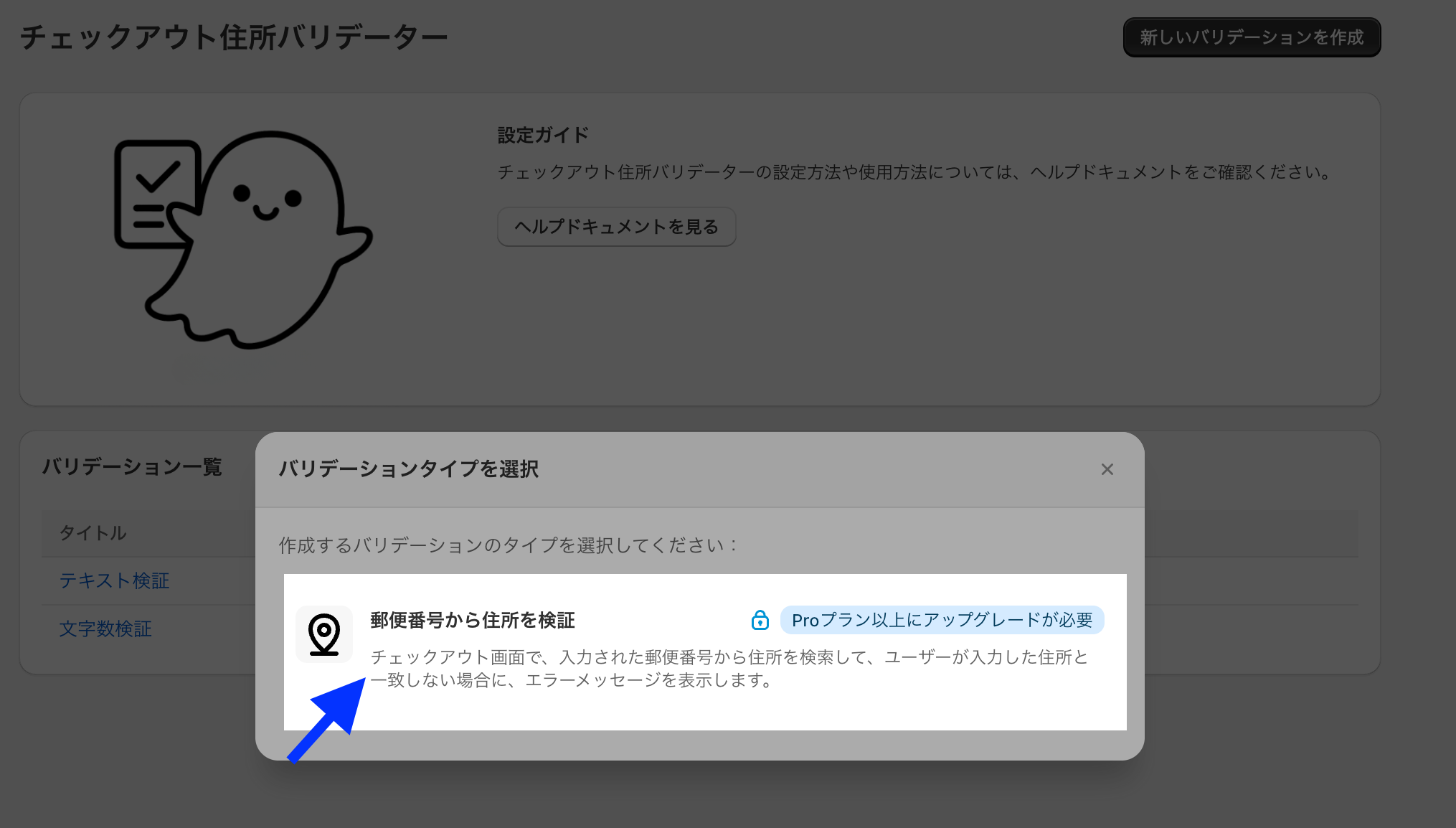Click the バリデーション一覧 heading

pos(132,467)
